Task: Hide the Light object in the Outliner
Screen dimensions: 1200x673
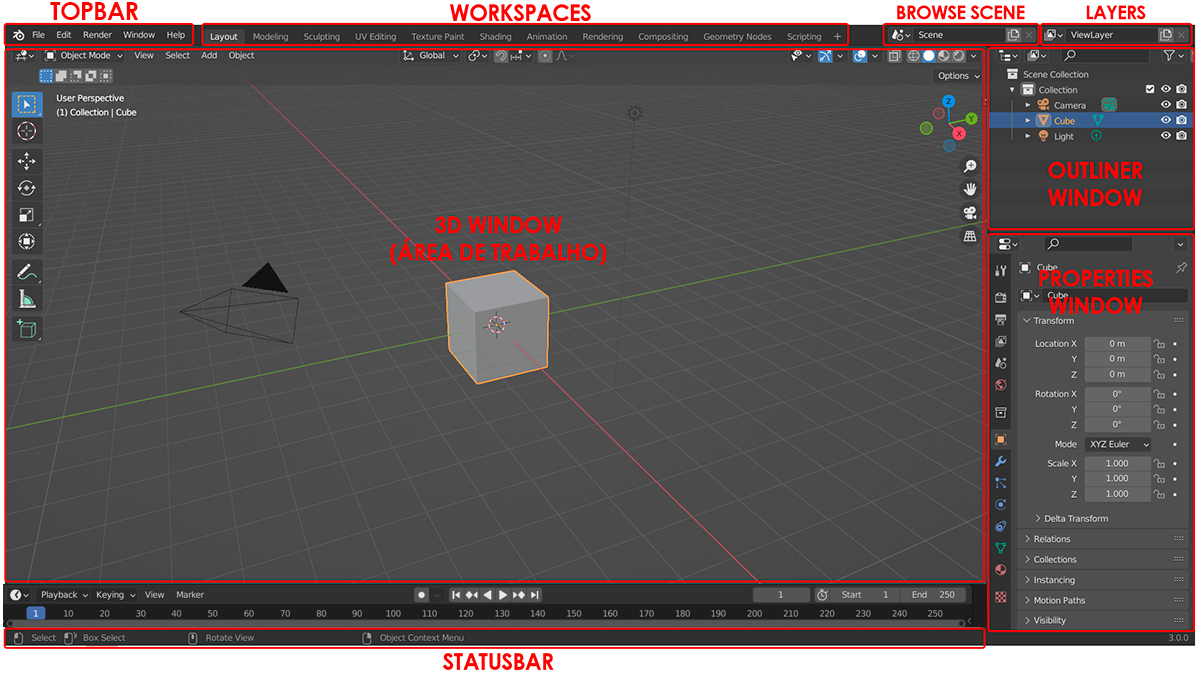Action: (x=1166, y=135)
